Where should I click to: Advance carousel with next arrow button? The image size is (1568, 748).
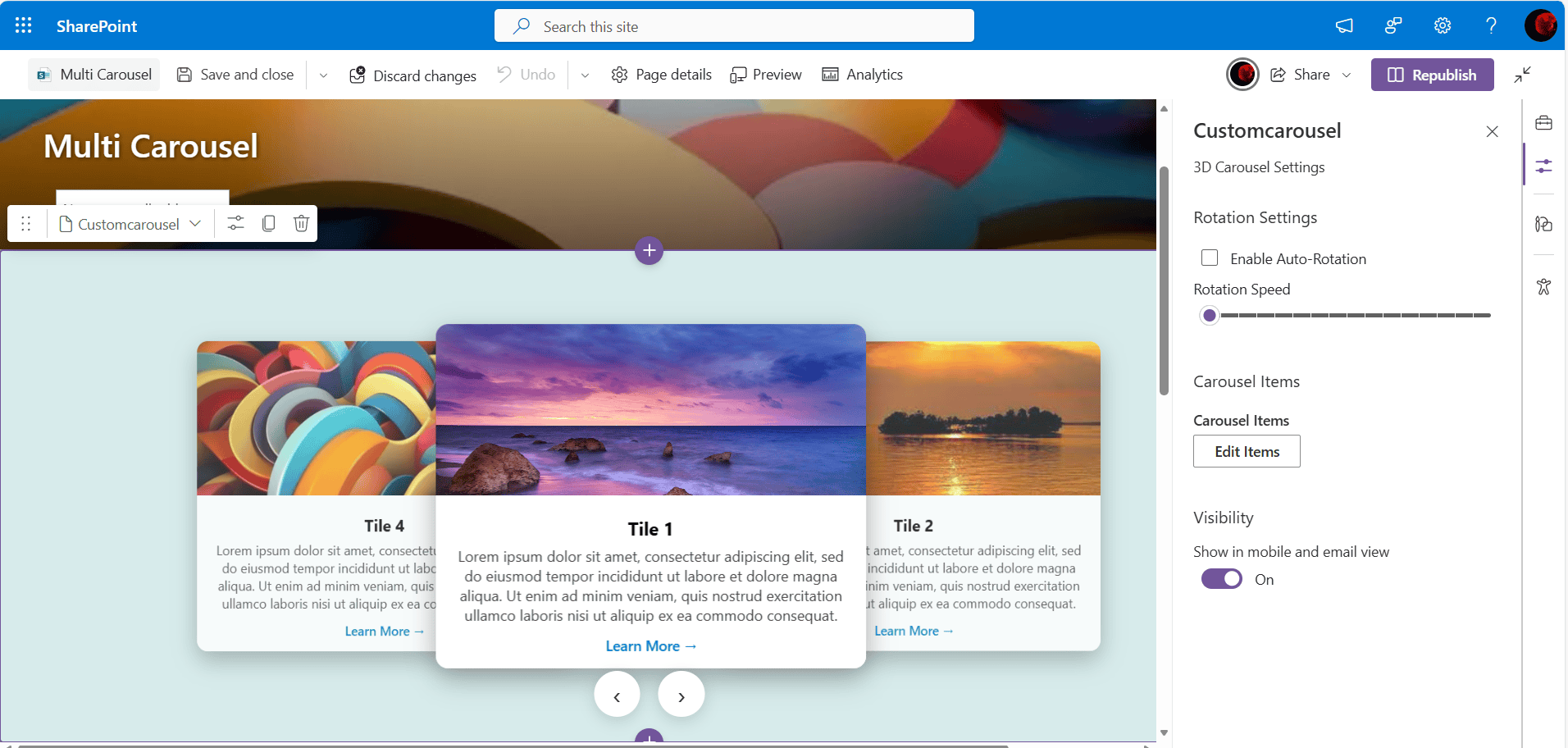681,695
